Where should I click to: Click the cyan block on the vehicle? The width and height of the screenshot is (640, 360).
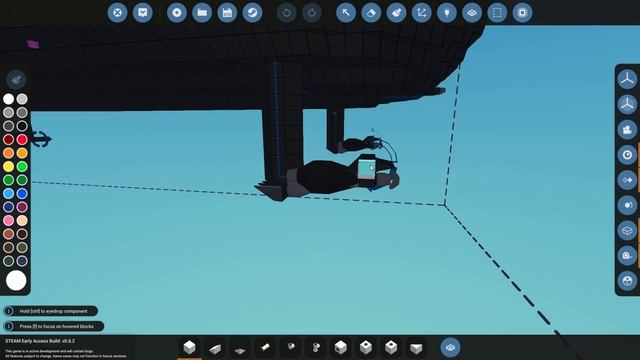(x=366, y=169)
